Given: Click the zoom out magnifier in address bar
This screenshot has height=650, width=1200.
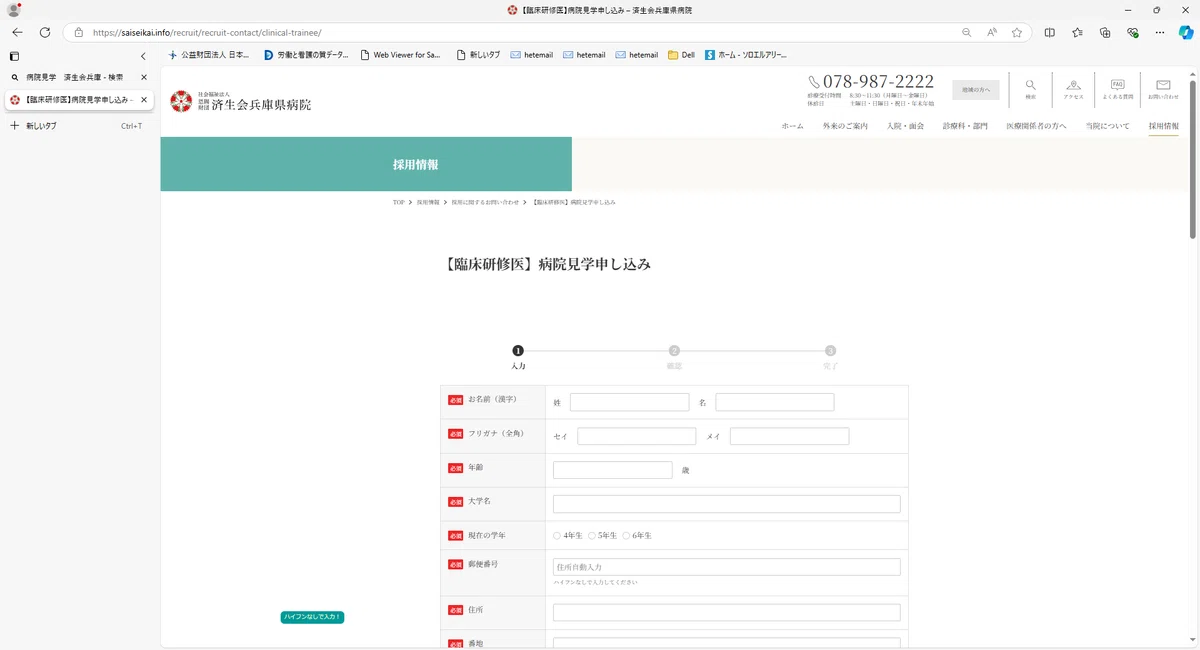Looking at the screenshot, I should click(x=966, y=32).
